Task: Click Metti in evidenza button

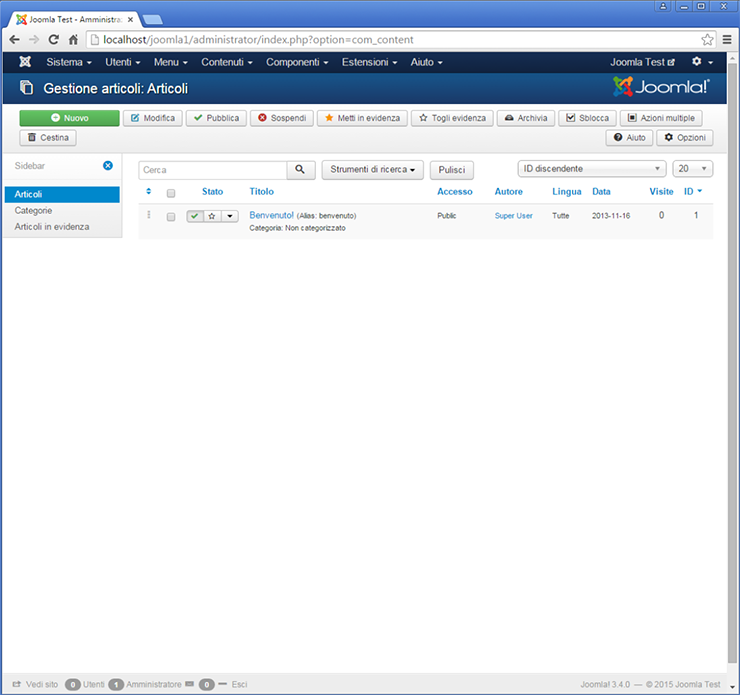Action: 362,118
